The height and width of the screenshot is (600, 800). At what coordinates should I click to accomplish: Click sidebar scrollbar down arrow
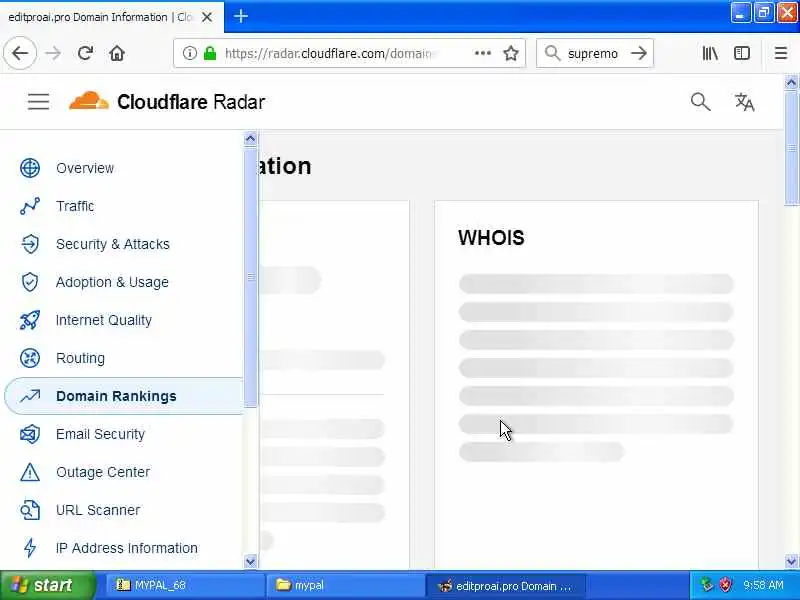[x=250, y=562]
